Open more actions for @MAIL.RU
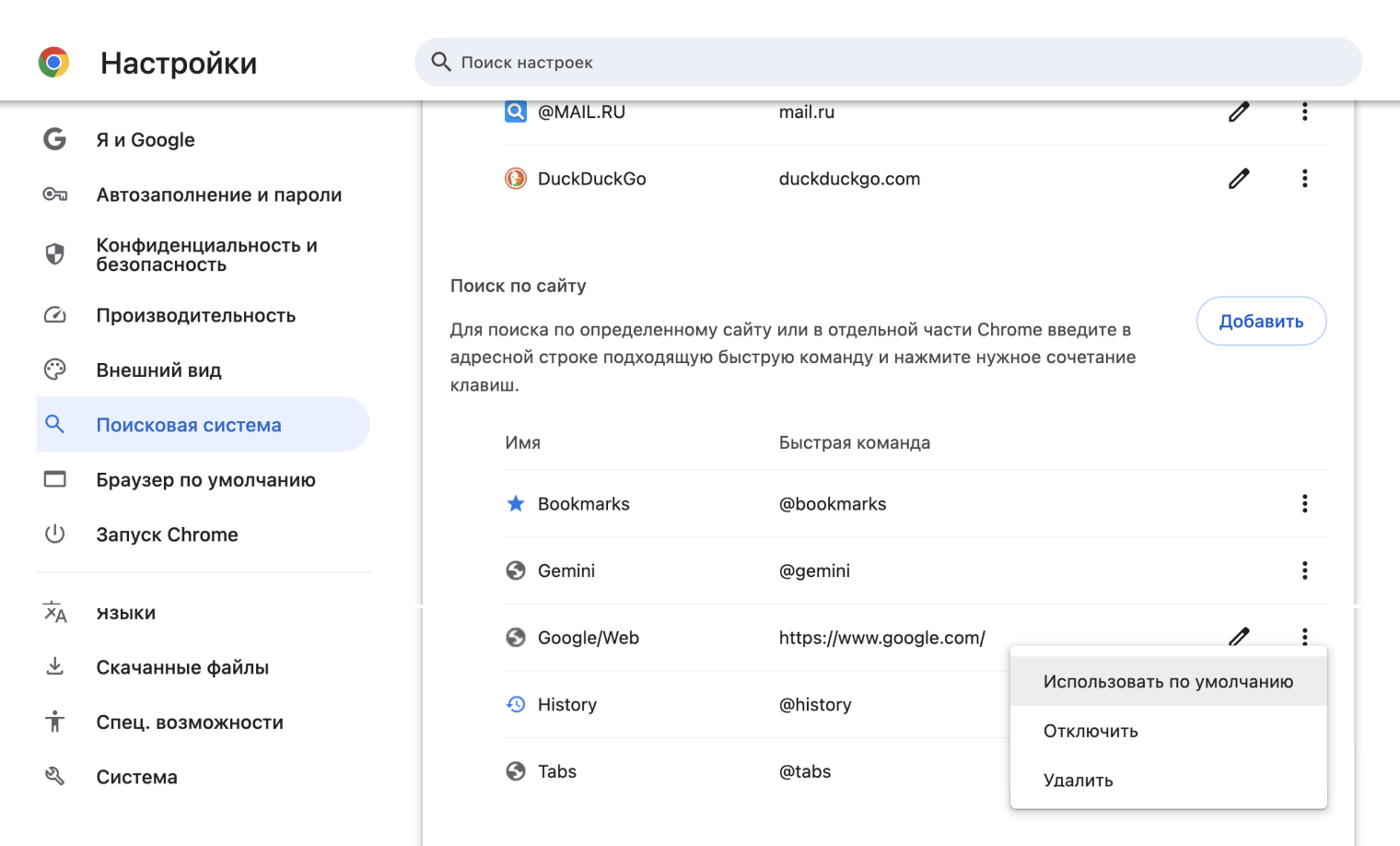This screenshot has width=1400, height=846. pos(1304,112)
